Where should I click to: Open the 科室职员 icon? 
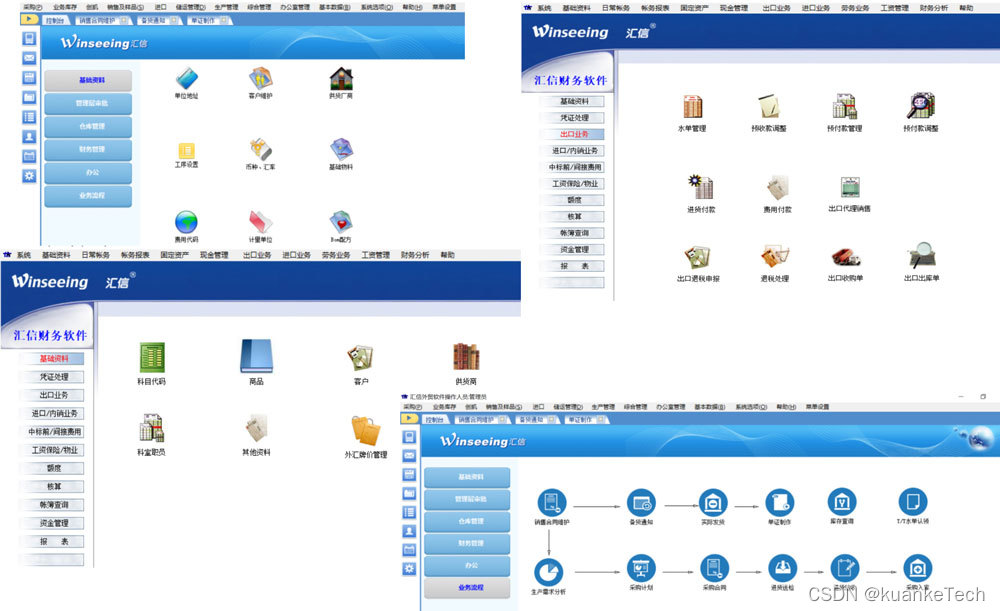click(x=152, y=428)
